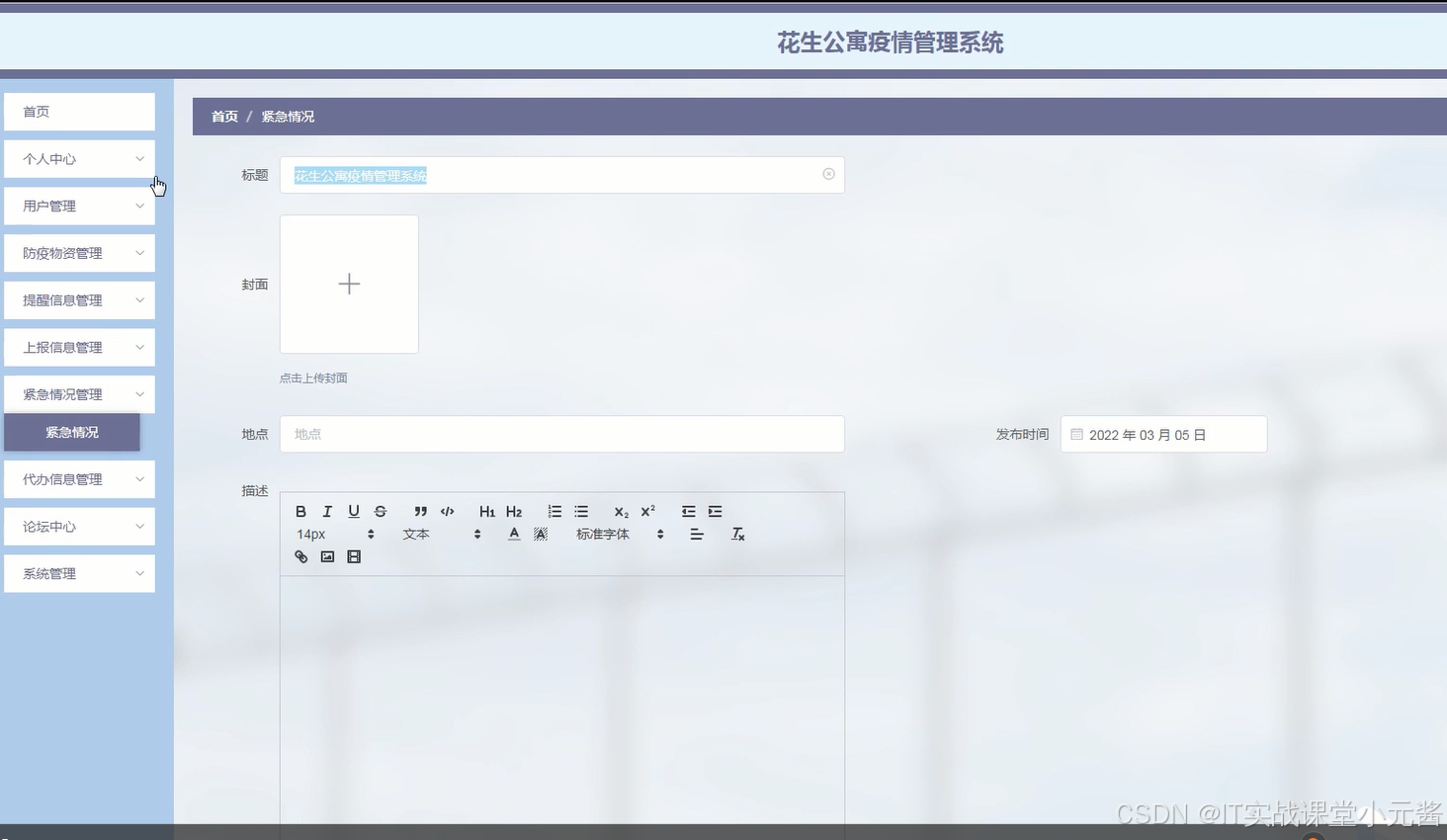Expand the 防疫物资管理 menu
Image resolution: width=1447 pixels, height=840 pixels.
tap(79, 253)
